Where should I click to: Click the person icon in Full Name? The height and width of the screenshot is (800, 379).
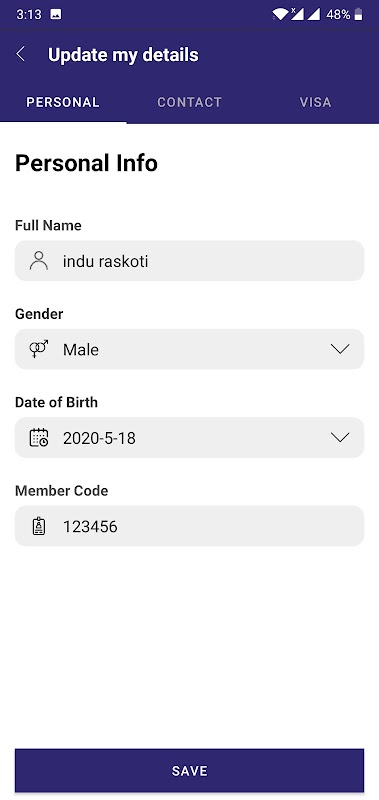click(x=39, y=261)
